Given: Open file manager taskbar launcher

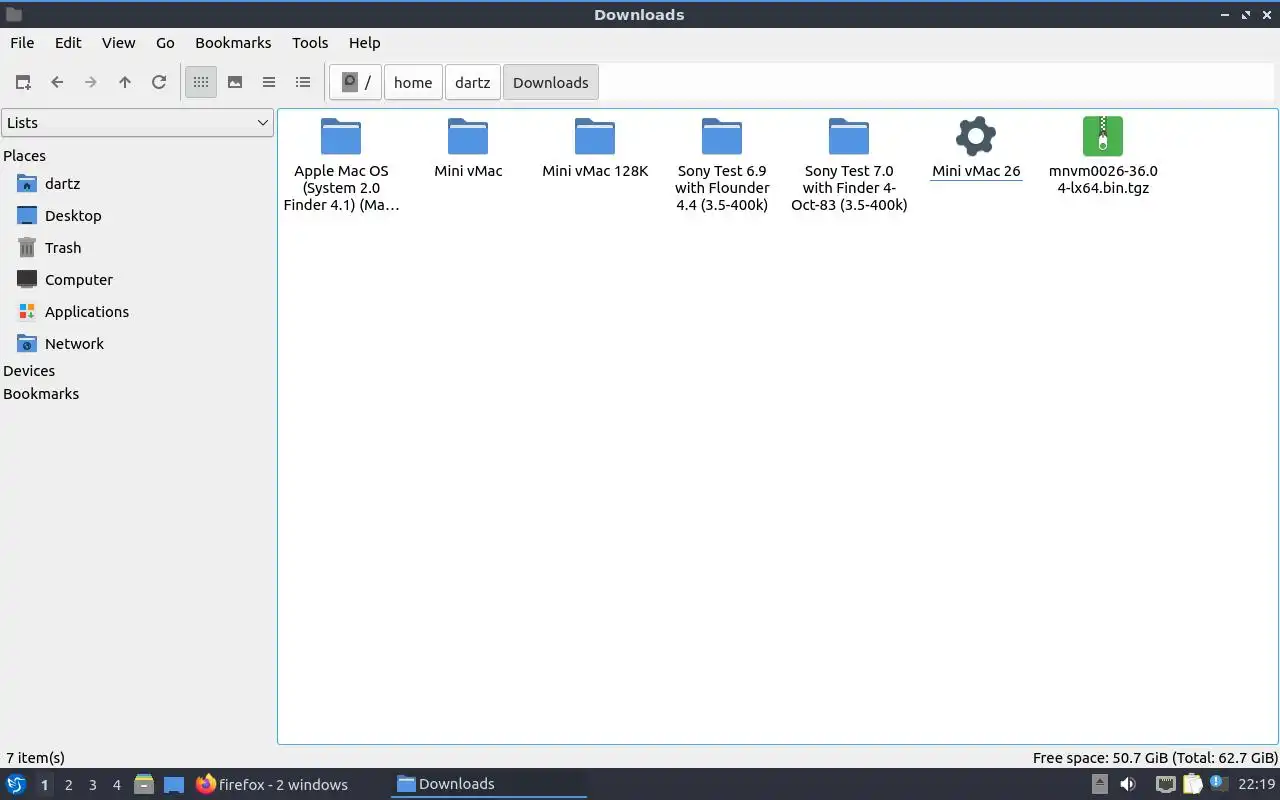Looking at the screenshot, I should [144, 785].
